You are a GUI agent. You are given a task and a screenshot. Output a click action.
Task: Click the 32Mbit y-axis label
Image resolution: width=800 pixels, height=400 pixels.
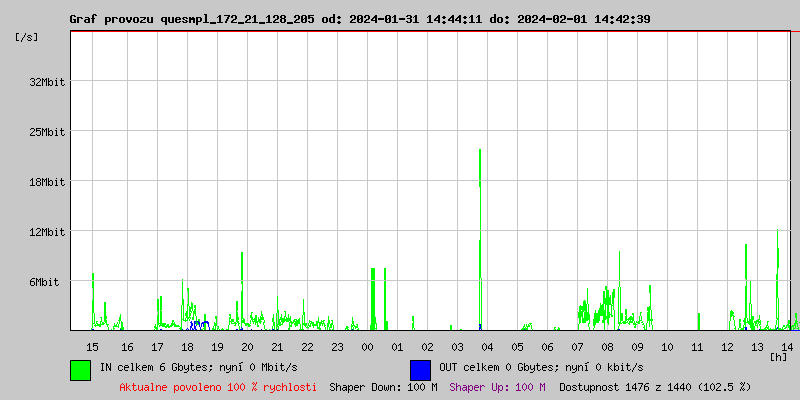pyautogui.click(x=47, y=82)
